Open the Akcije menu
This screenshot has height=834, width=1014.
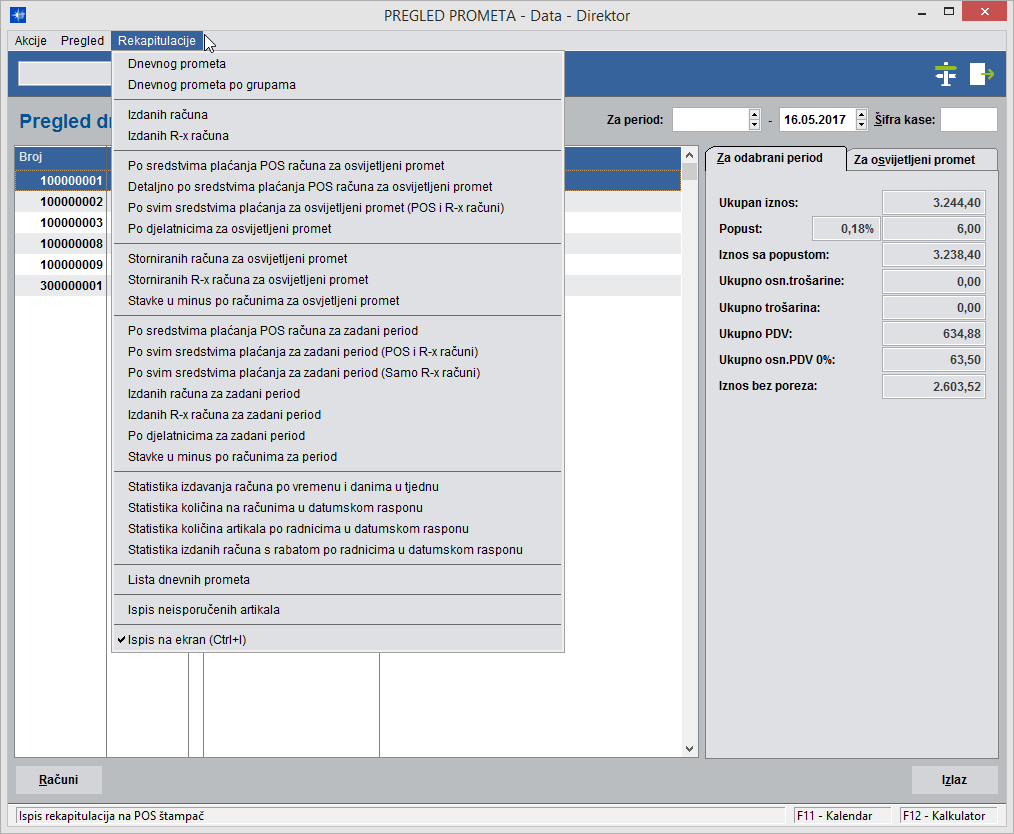click(31, 41)
